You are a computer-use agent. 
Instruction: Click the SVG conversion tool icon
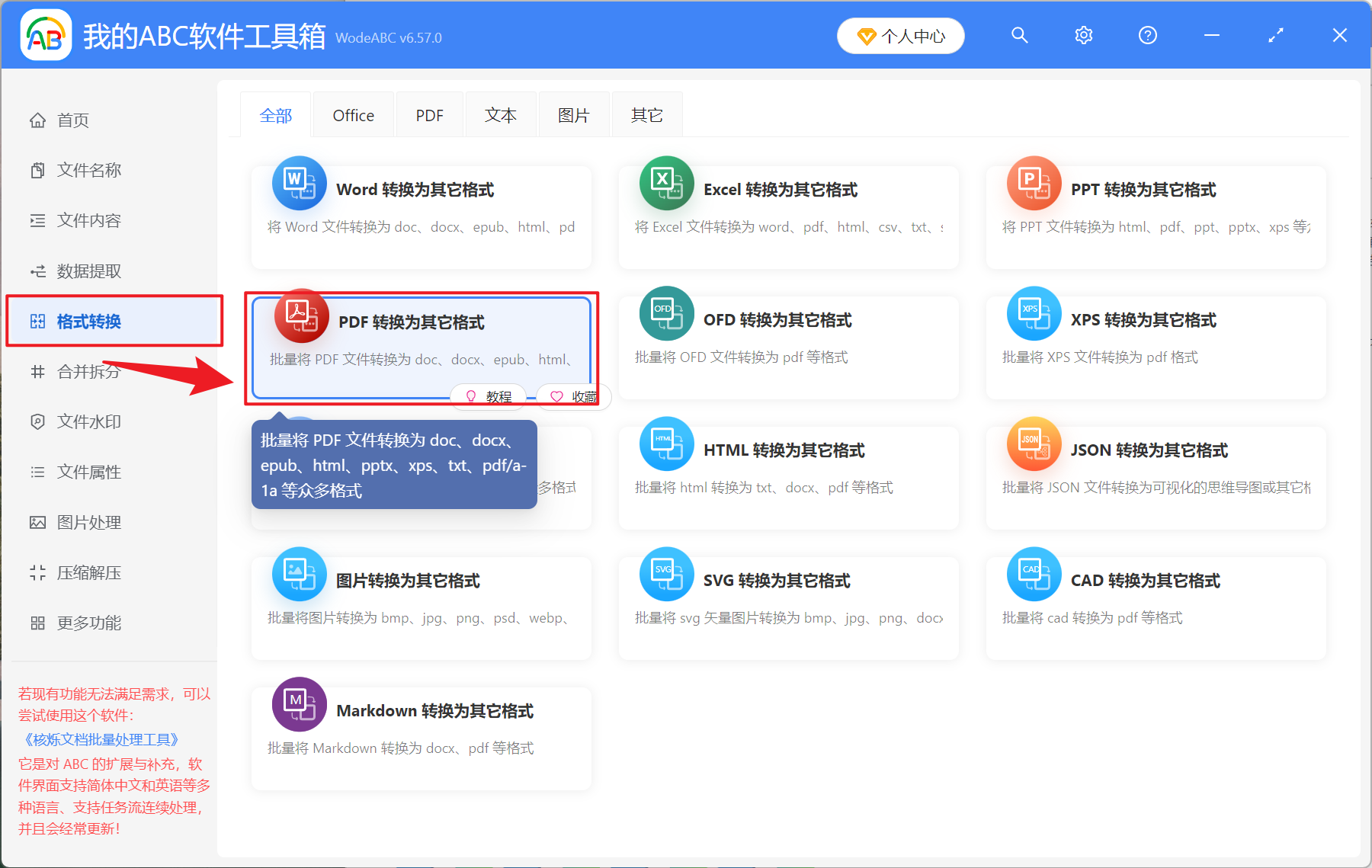pos(666,574)
